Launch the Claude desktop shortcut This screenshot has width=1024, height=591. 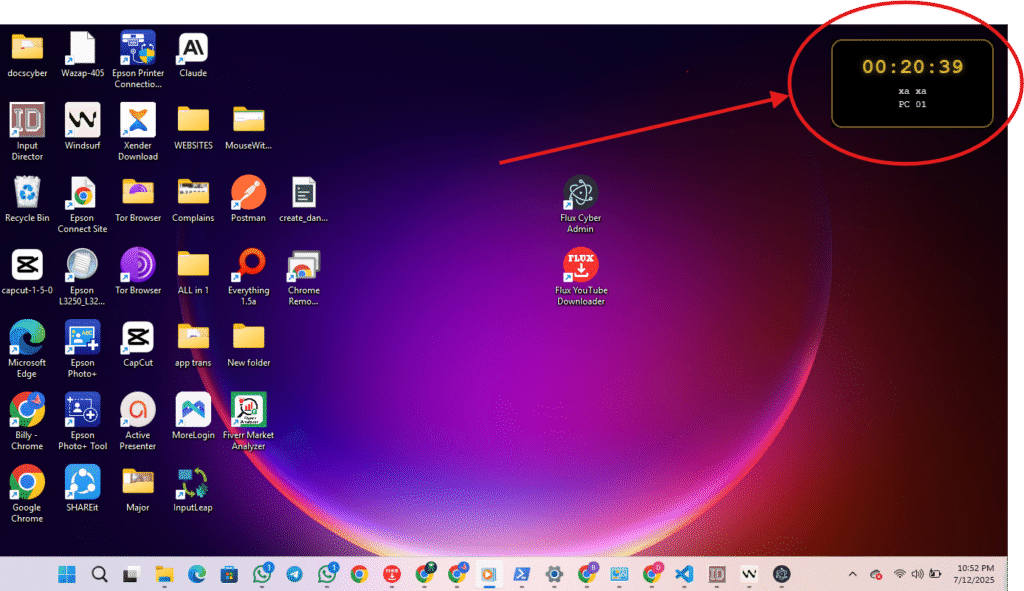(x=193, y=48)
